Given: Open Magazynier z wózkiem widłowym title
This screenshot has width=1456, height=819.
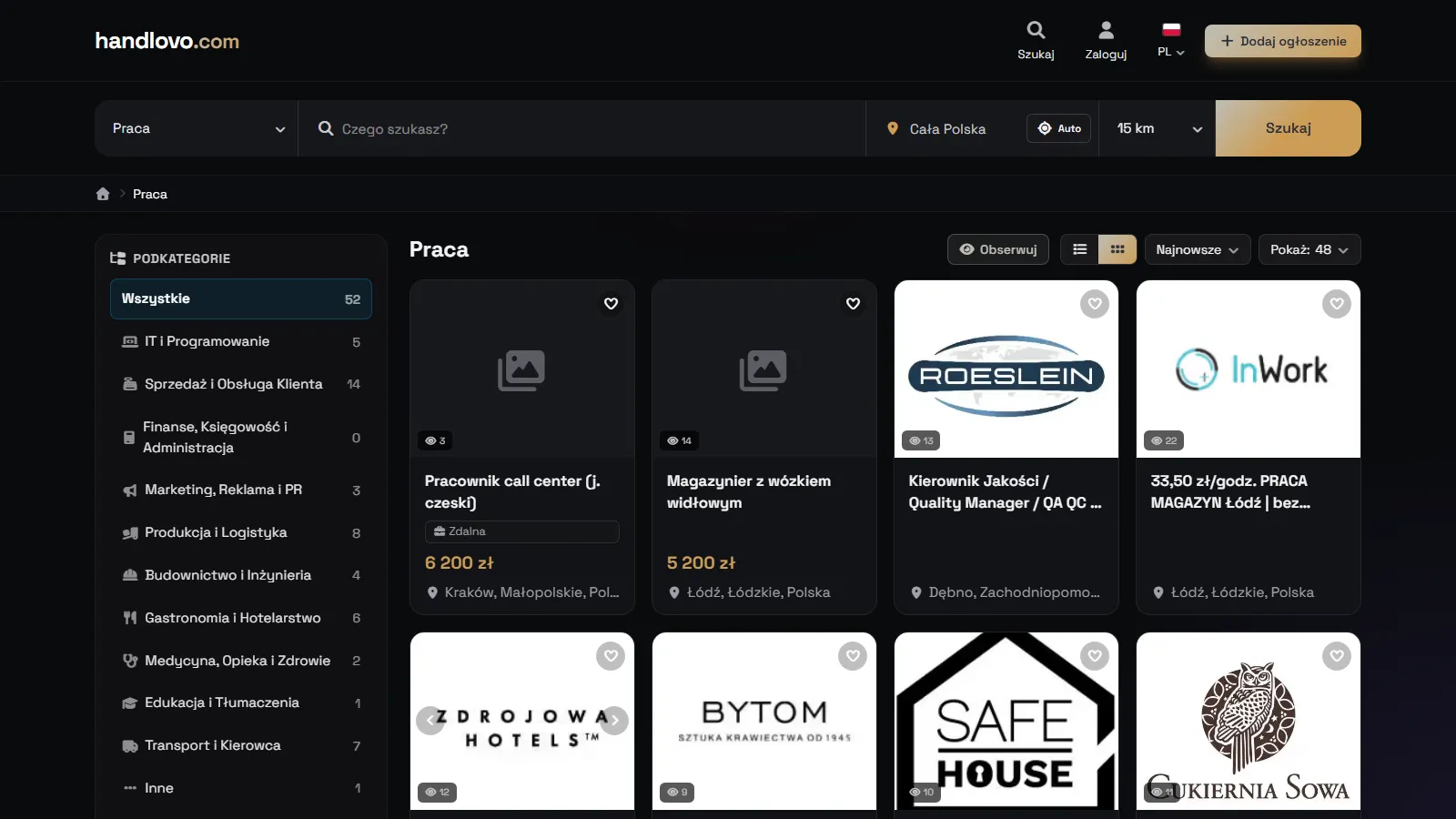Looking at the screenshot, I should (749, 491).
